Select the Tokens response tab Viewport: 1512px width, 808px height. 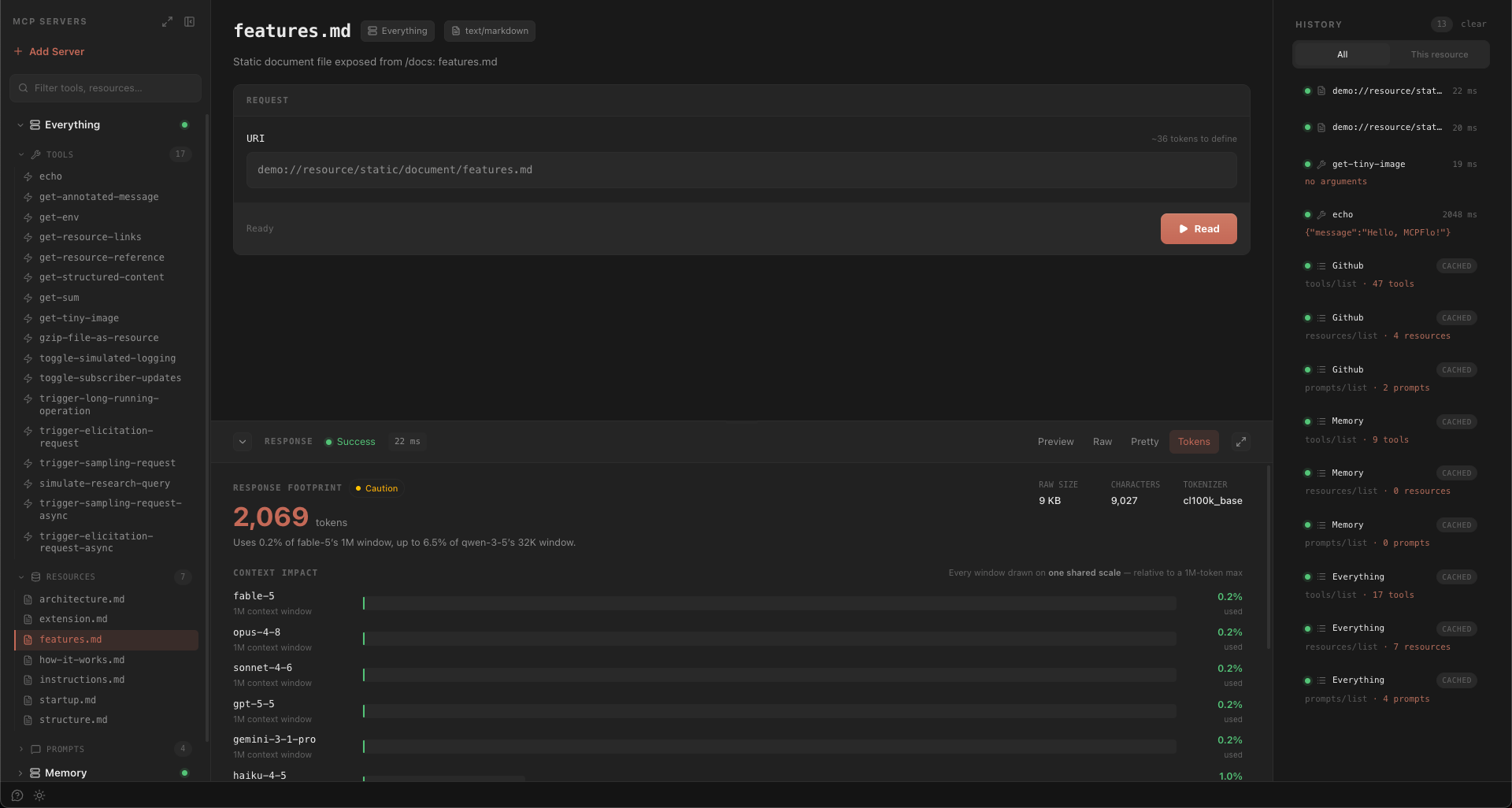[x=1194, y=442]
